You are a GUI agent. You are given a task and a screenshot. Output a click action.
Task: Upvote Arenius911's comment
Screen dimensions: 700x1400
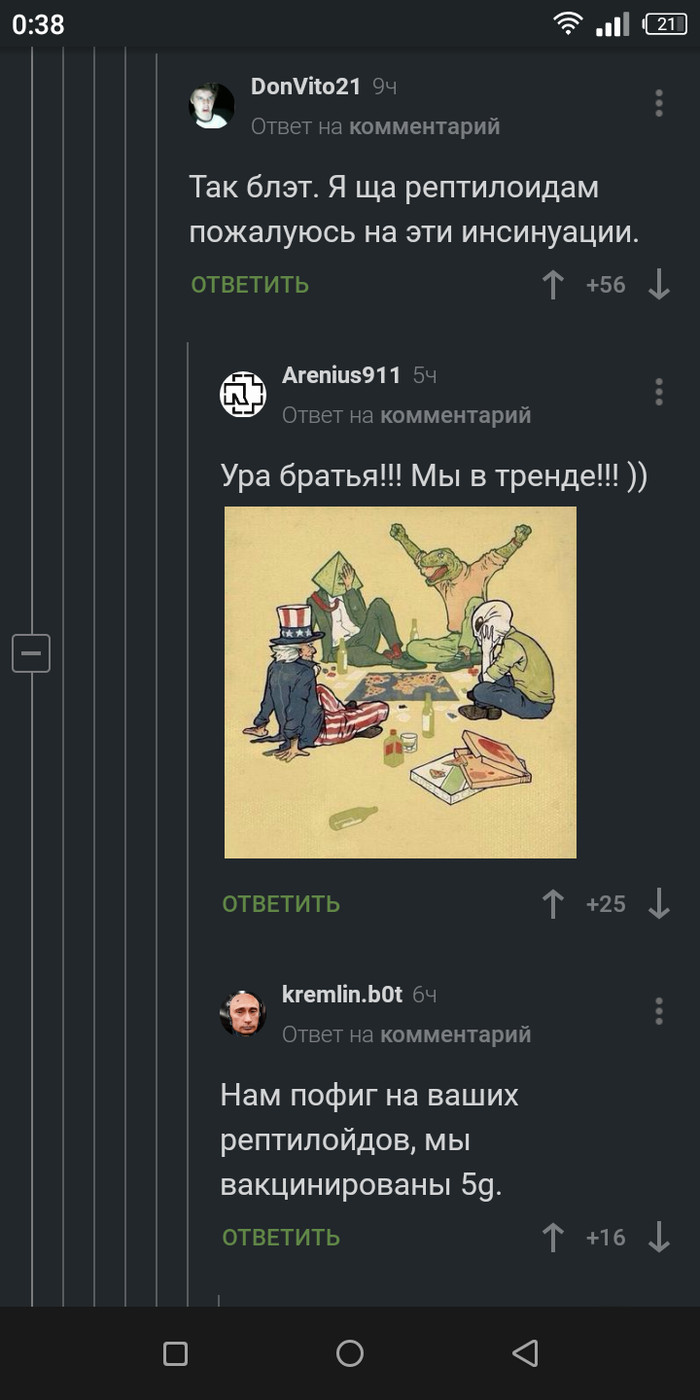click(552, 904)
